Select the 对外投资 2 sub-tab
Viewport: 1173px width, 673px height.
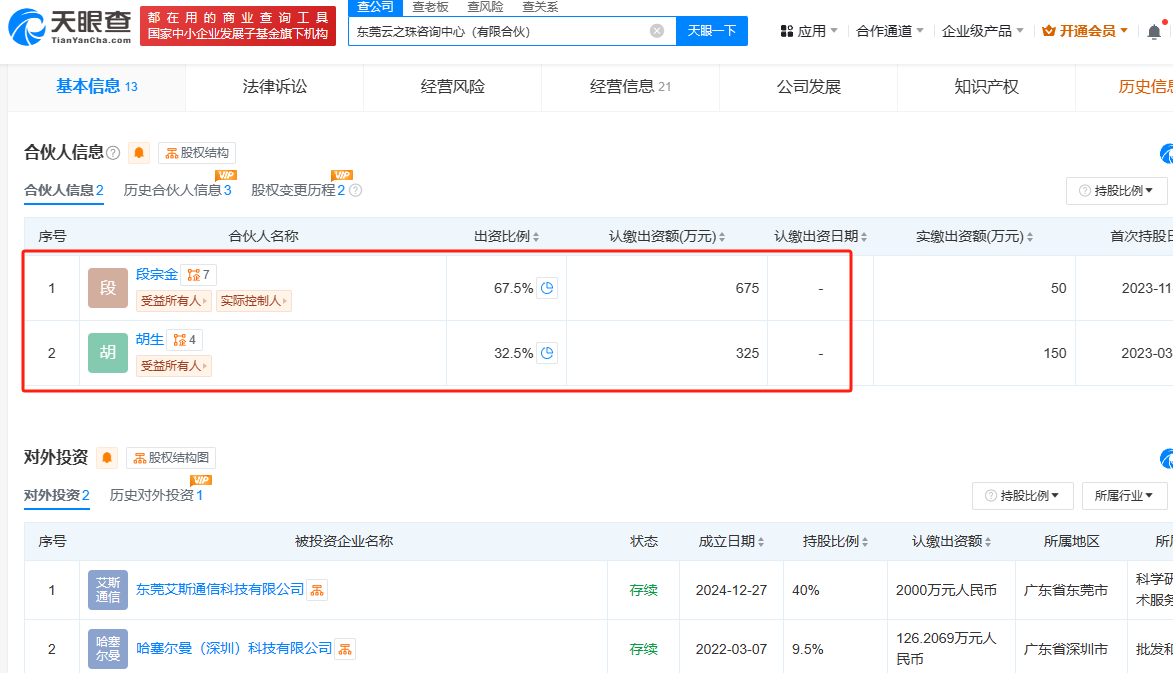click(57, 495)
